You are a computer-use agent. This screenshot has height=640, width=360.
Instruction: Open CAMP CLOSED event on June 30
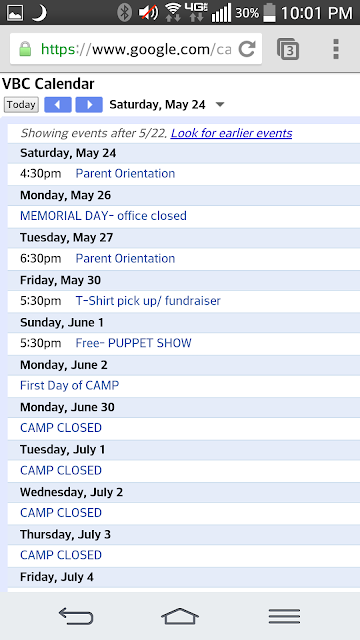(x=61, y=428)
